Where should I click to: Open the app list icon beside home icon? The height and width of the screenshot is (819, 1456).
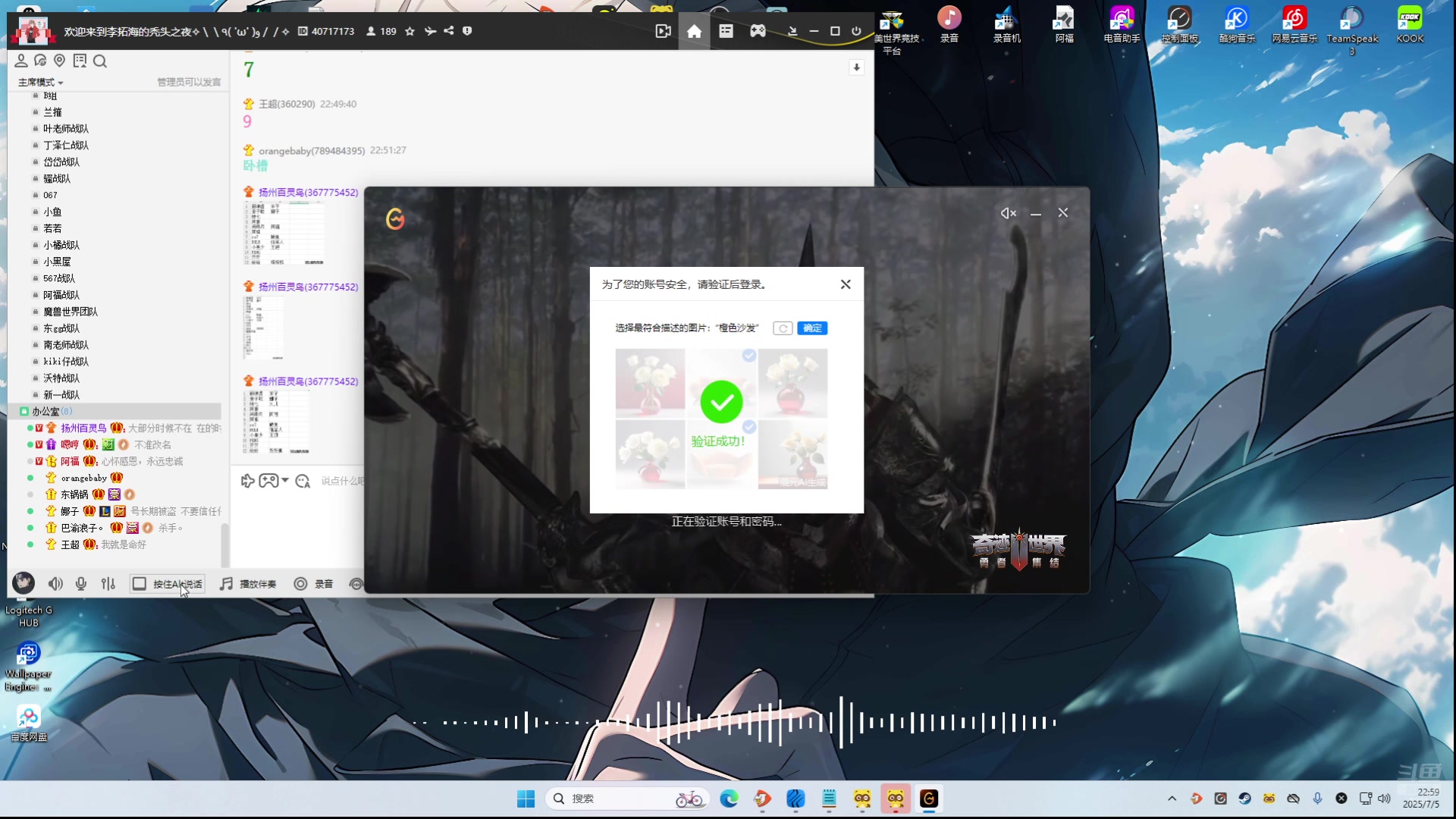[726, 31]
